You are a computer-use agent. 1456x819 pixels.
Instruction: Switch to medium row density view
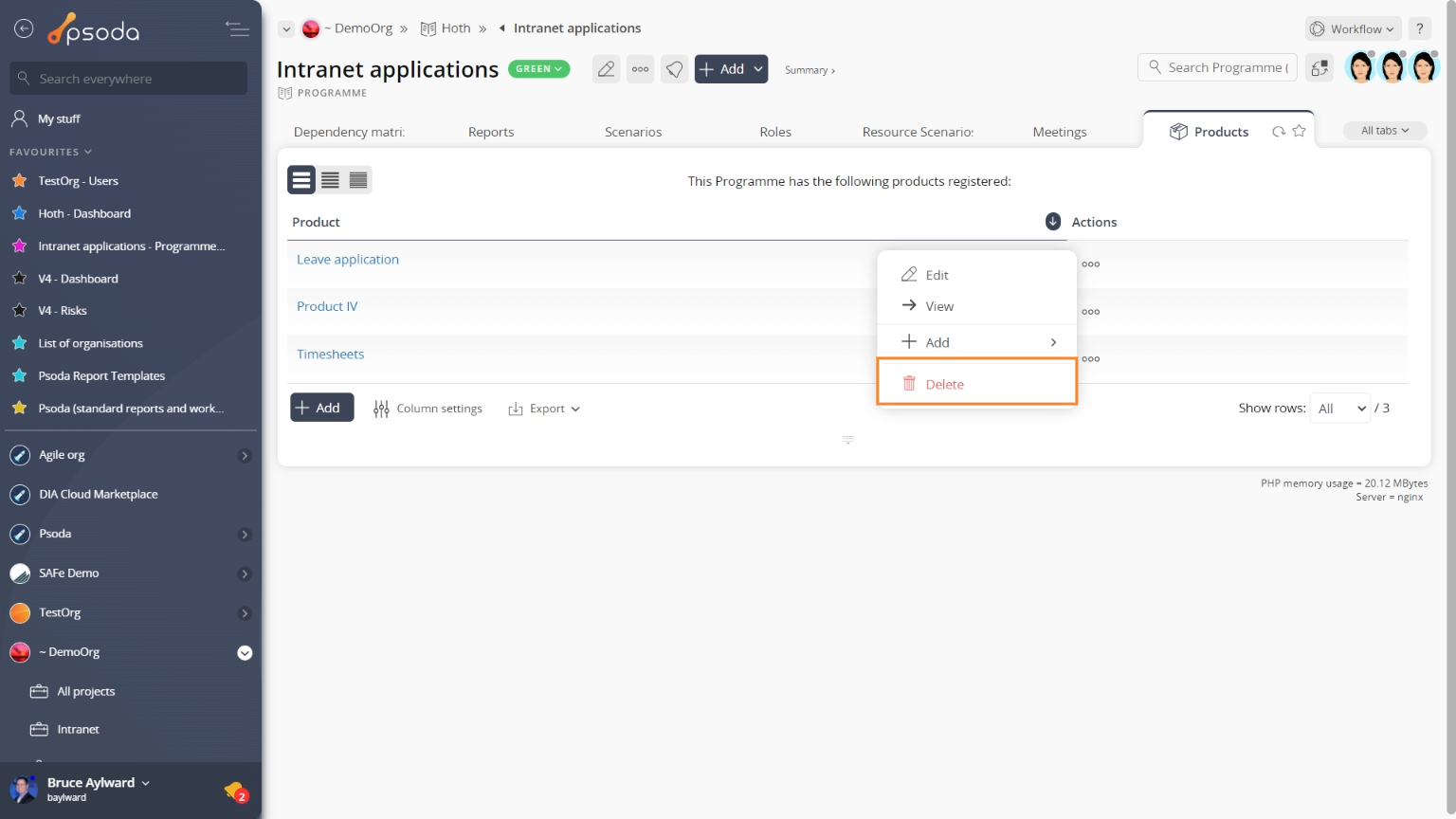(x=330, y=180)
